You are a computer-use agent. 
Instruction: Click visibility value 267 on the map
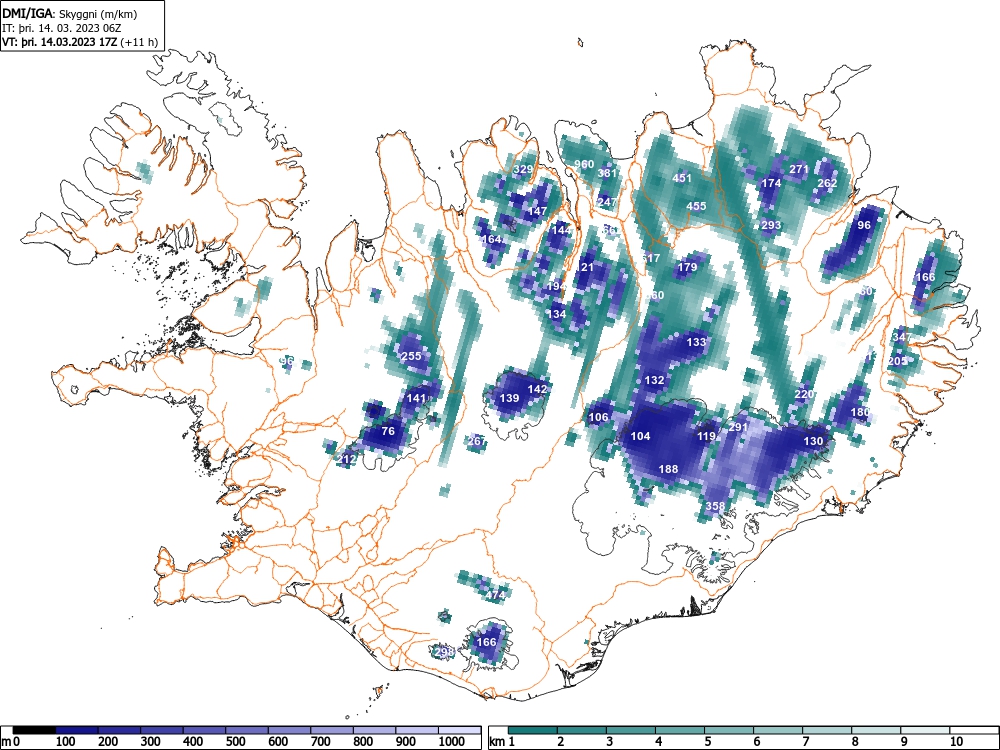[x=476, y=441]
